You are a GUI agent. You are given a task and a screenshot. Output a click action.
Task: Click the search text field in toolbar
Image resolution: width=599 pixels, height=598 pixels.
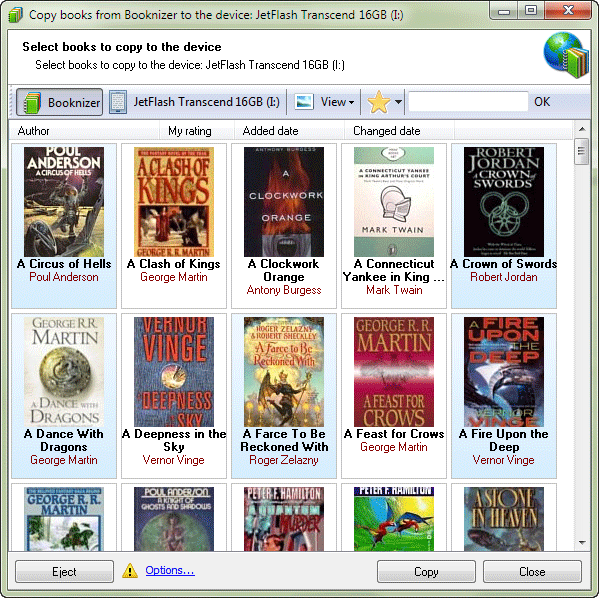tap(468, 102)
